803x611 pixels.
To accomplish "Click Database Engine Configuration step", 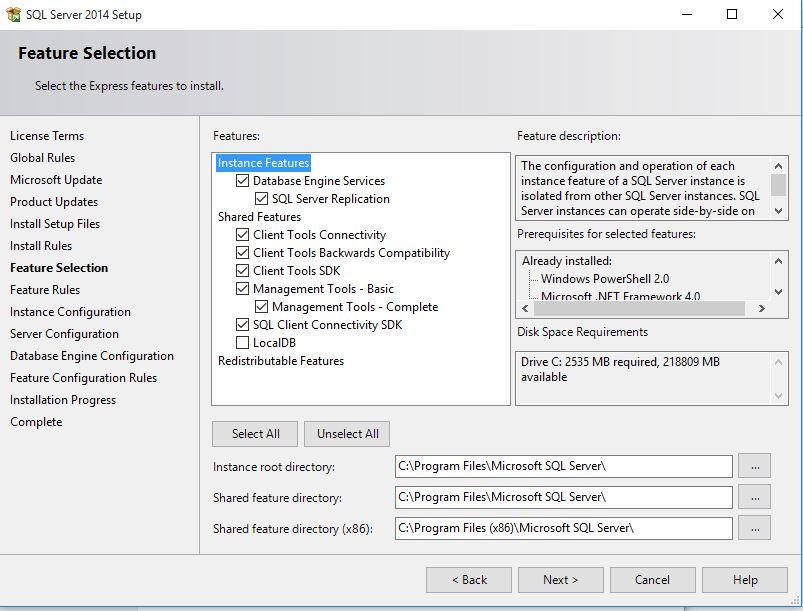I will pyautogui.click(x=92, y=356).
